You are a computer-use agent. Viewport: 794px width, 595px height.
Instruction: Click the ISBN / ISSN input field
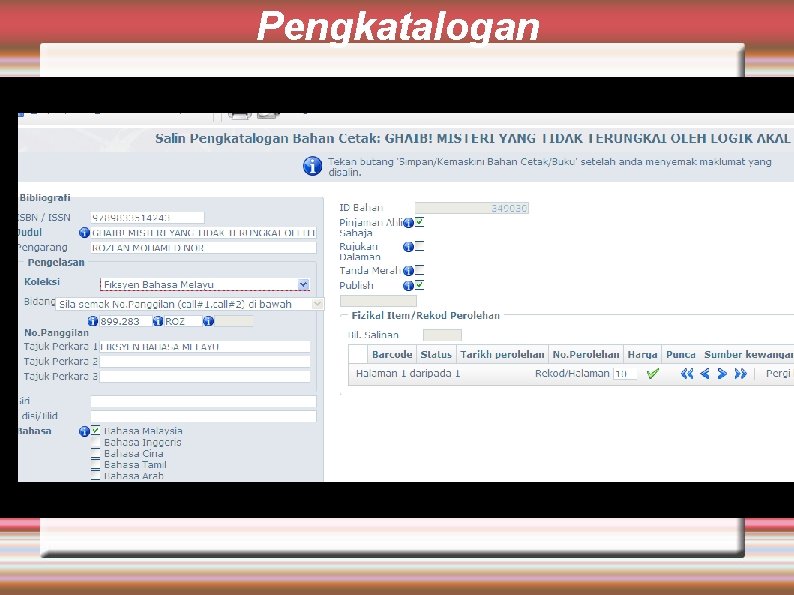pos(147,218)
